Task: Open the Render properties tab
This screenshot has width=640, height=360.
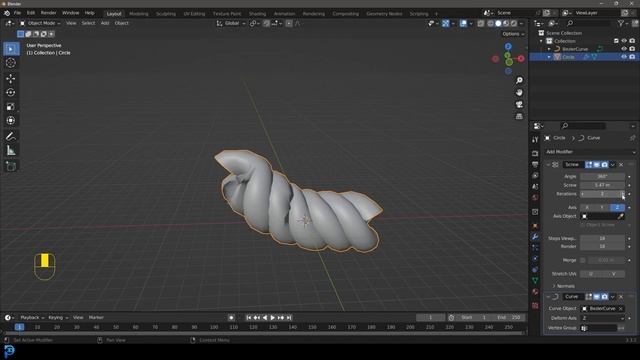Action: tap(535, 153)
